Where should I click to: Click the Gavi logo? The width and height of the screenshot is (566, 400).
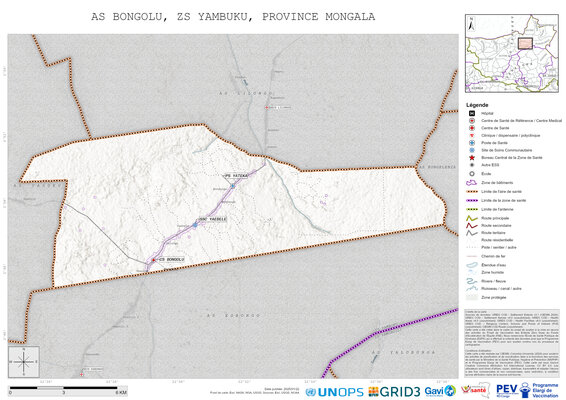[x=440, y=391]
